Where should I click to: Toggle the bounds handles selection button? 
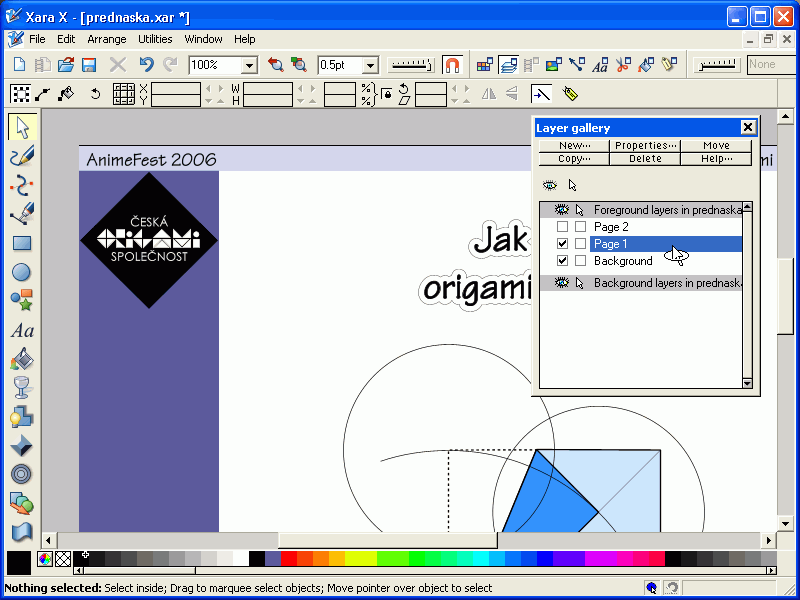20,94
